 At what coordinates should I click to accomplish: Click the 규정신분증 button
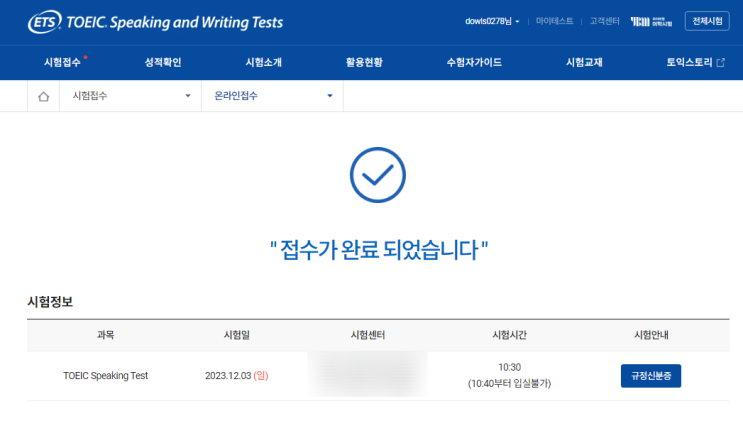(x=651, y=376)
